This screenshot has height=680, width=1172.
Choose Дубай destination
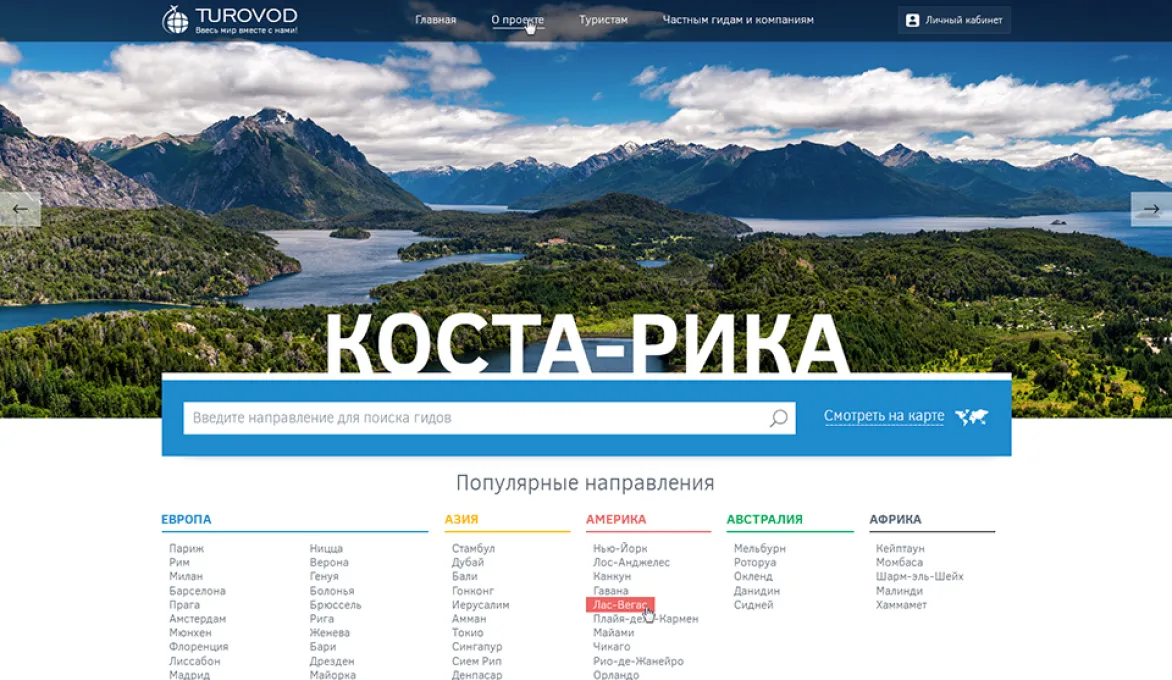(x=468, y=562)
